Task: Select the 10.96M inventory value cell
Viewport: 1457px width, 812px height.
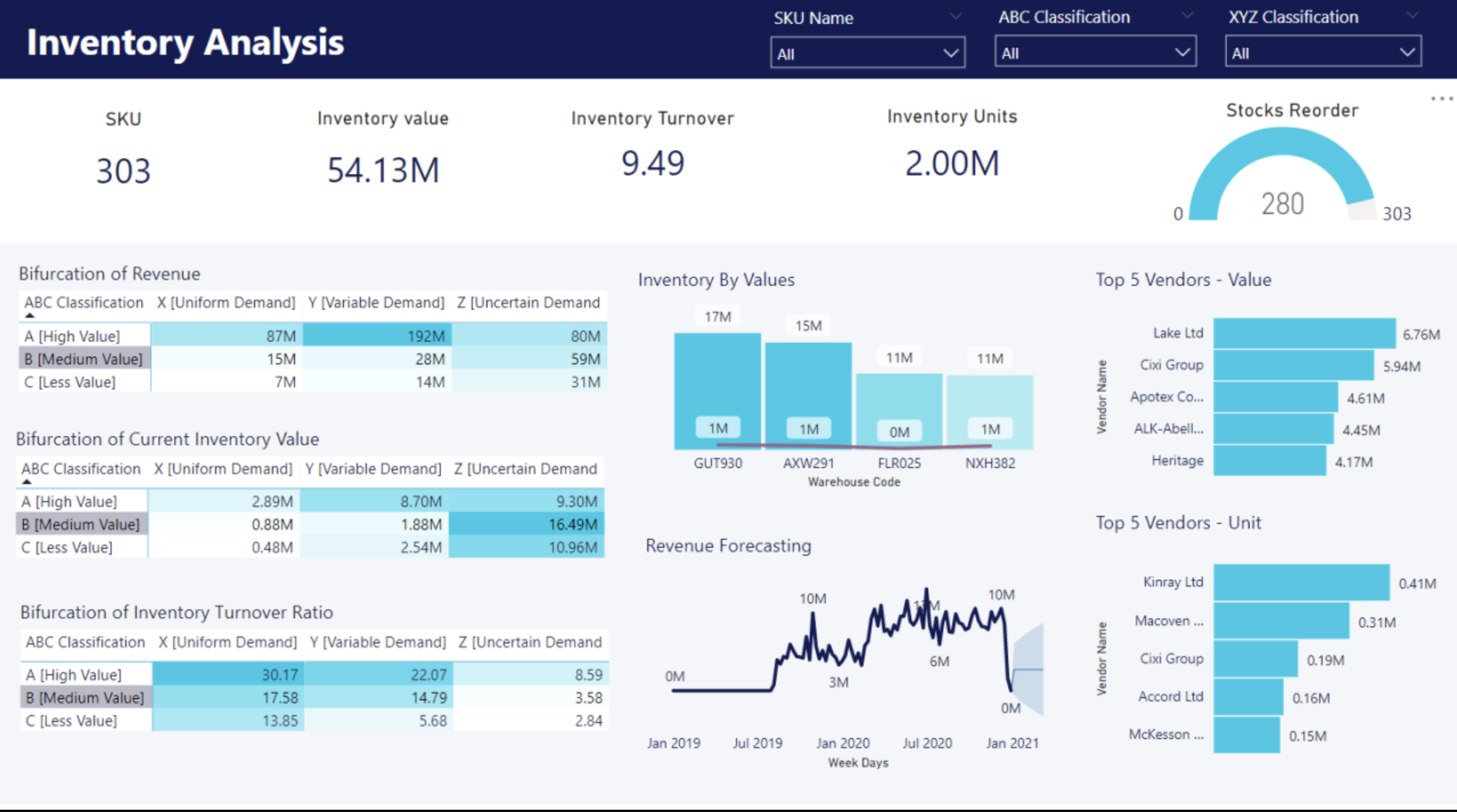Action: click(x=526, y=547)
